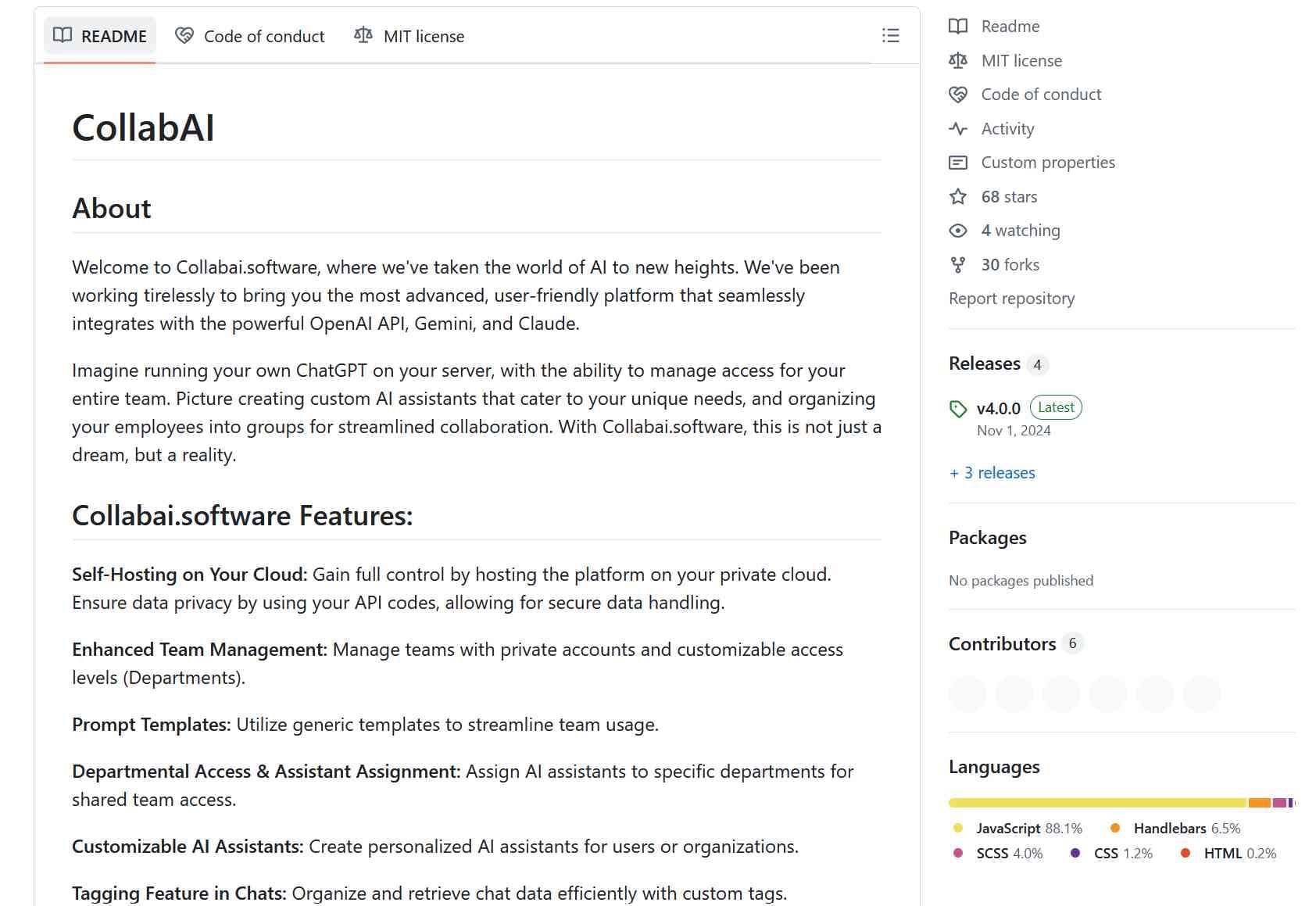Image resolution: width=1316 pixels, height=906 pixels.
Task: Click the sidebar MIT license scales icon
Action: point(958,61)
